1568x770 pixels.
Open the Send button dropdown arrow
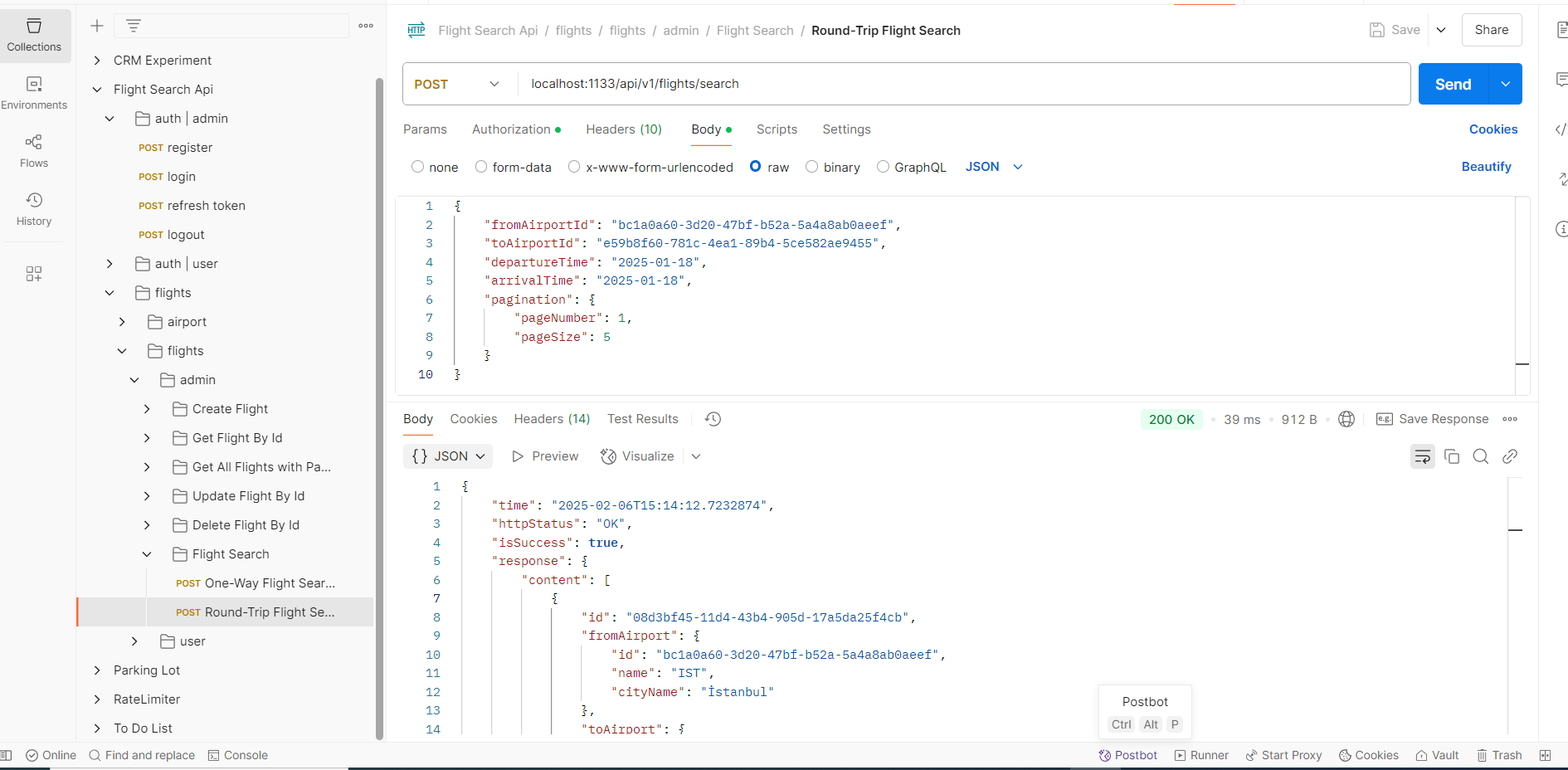1506,84
